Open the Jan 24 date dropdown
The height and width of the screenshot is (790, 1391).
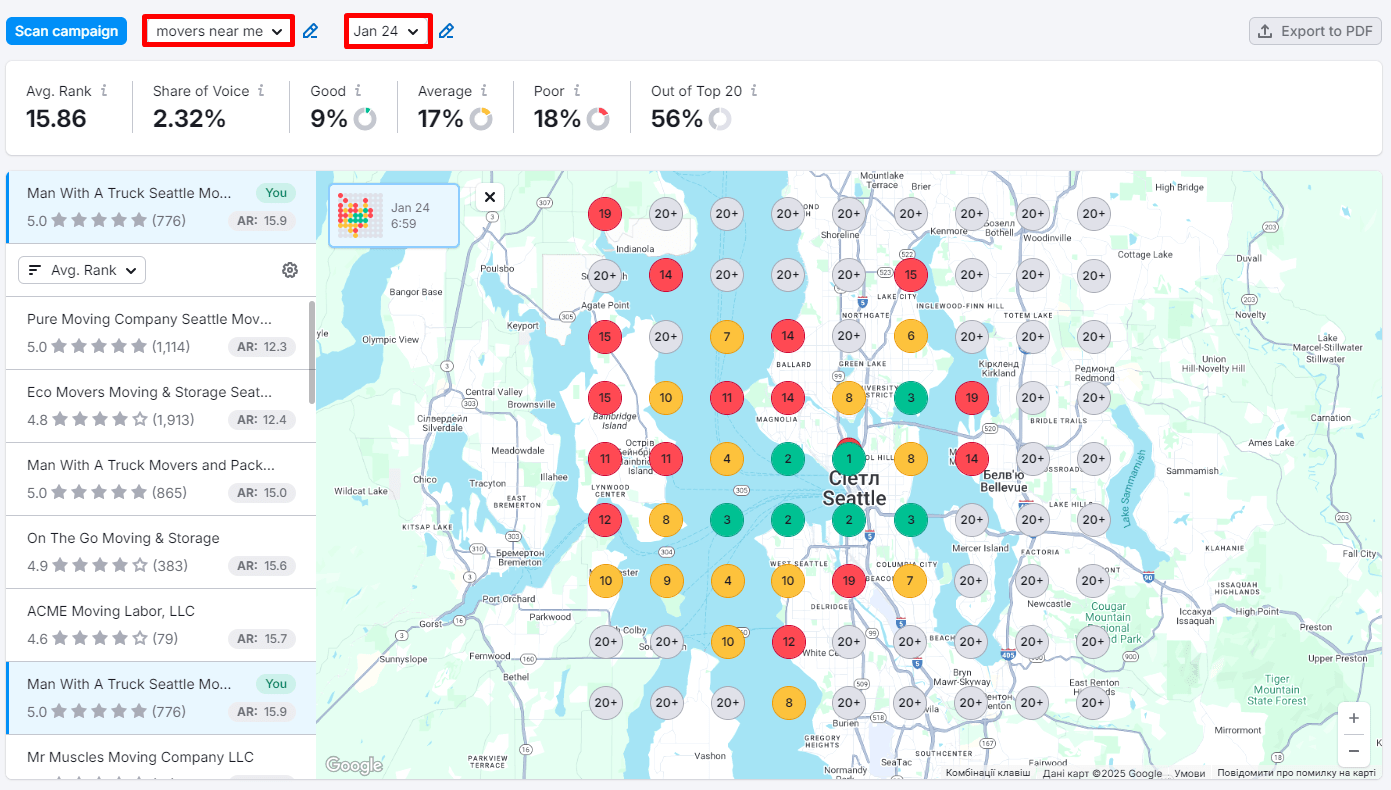coord(389,31)
